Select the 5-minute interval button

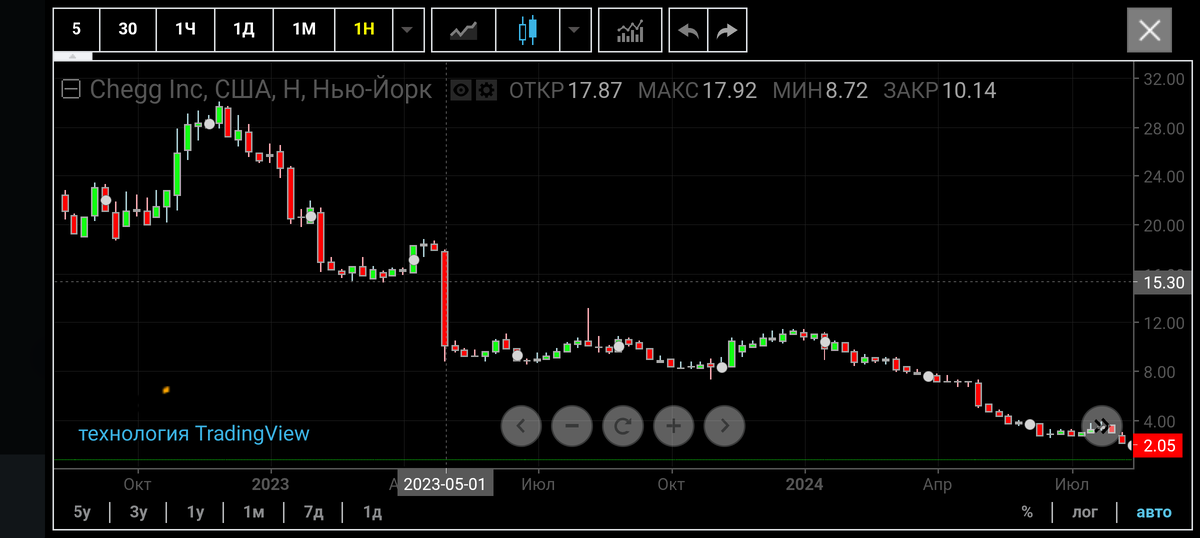click(x=76, y=29)
